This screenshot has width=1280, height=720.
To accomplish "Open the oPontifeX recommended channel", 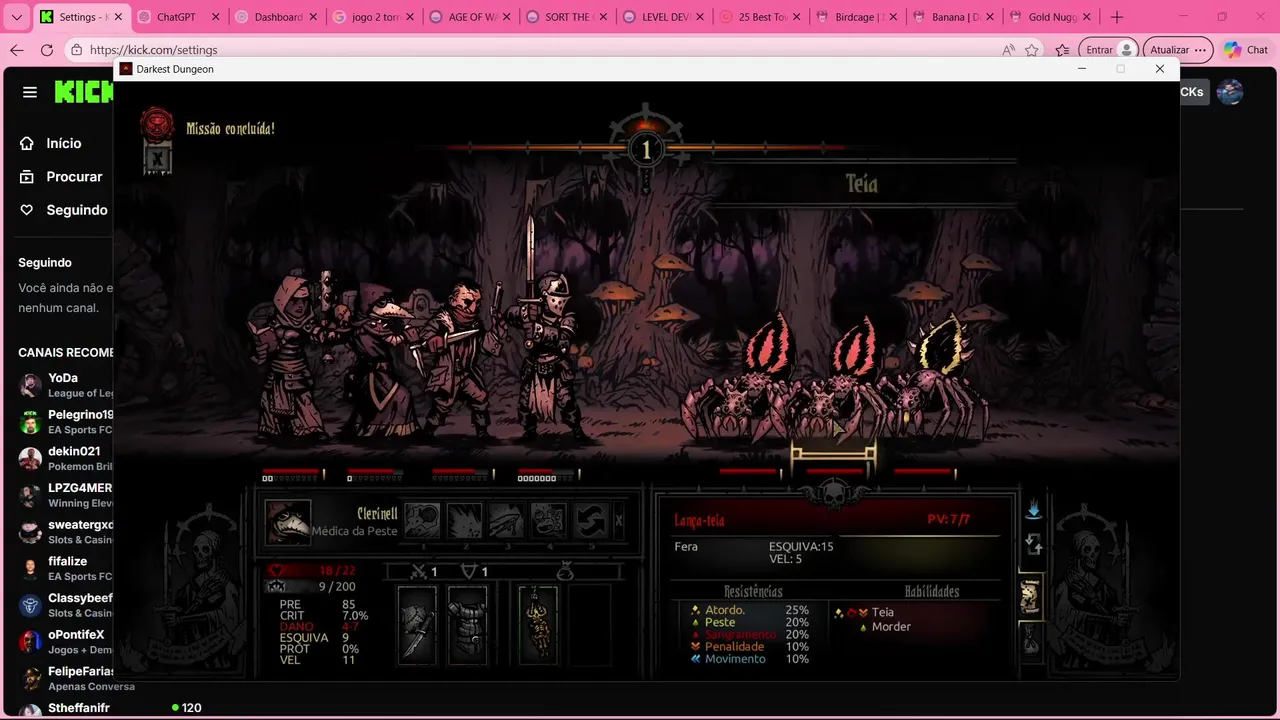I will 65,642.
